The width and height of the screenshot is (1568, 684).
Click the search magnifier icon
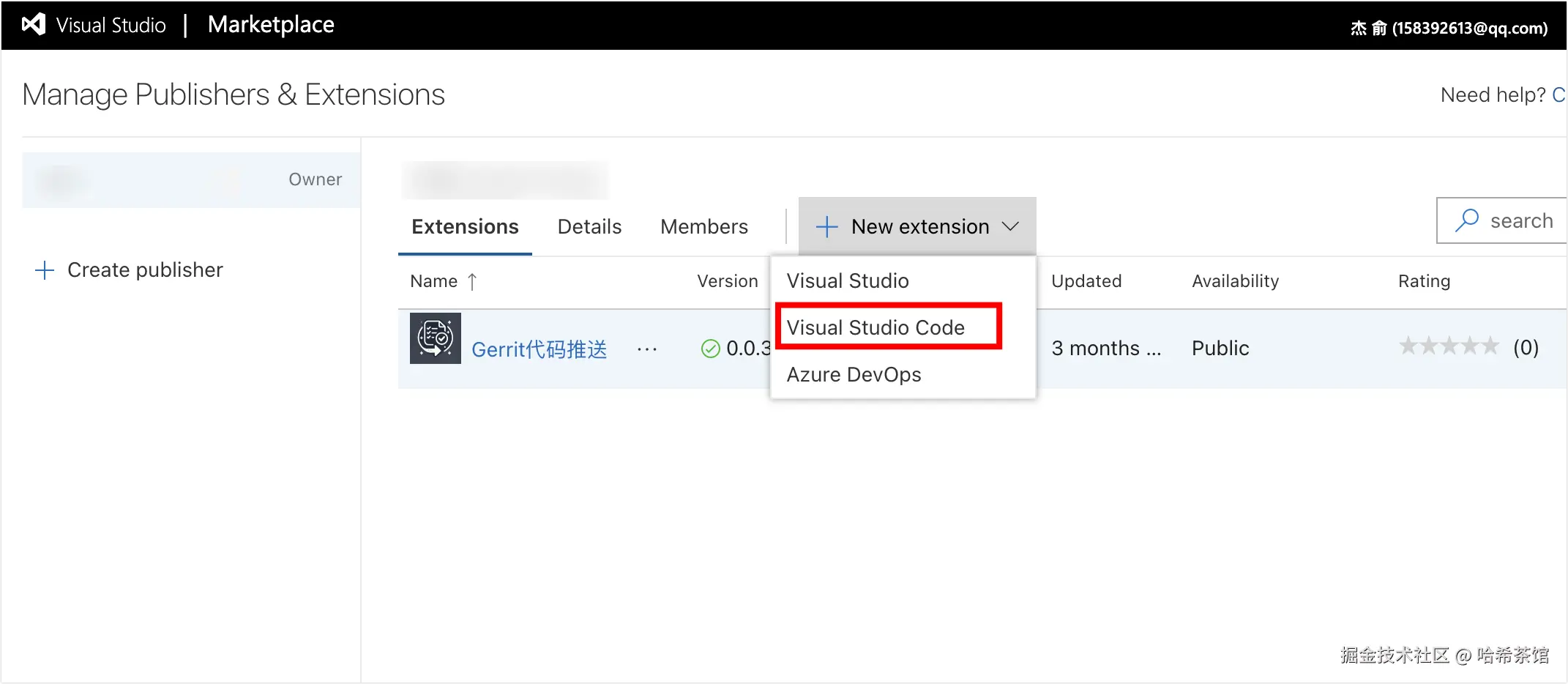(x=1467, y=220)
